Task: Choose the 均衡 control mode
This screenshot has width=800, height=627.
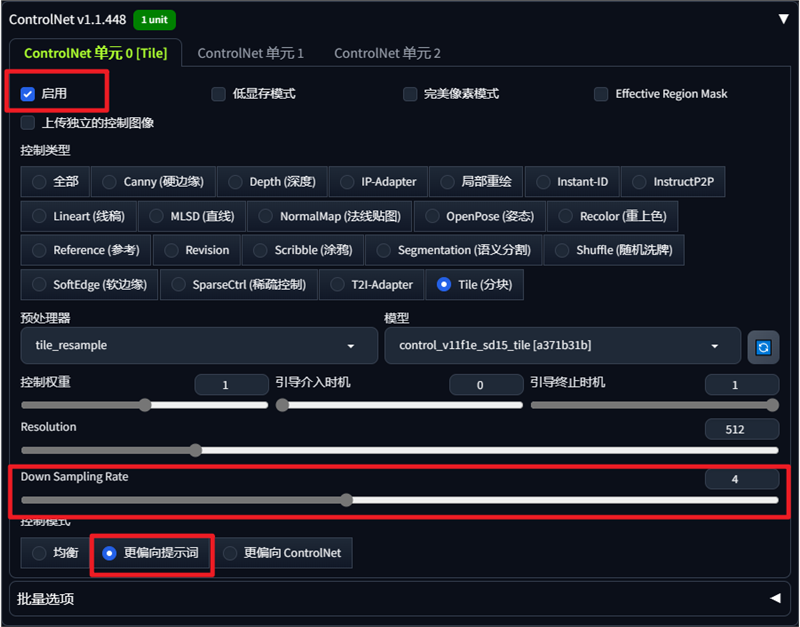Action: [54, 552]
